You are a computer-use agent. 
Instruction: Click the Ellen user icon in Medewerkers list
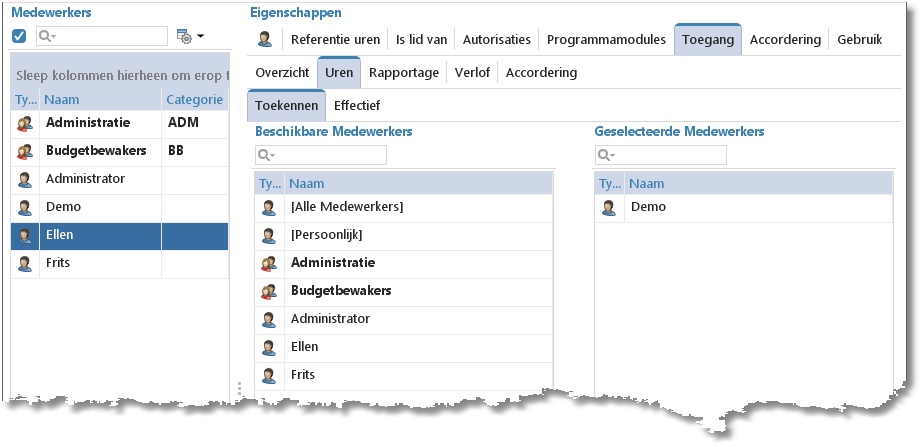coord(25,236)
